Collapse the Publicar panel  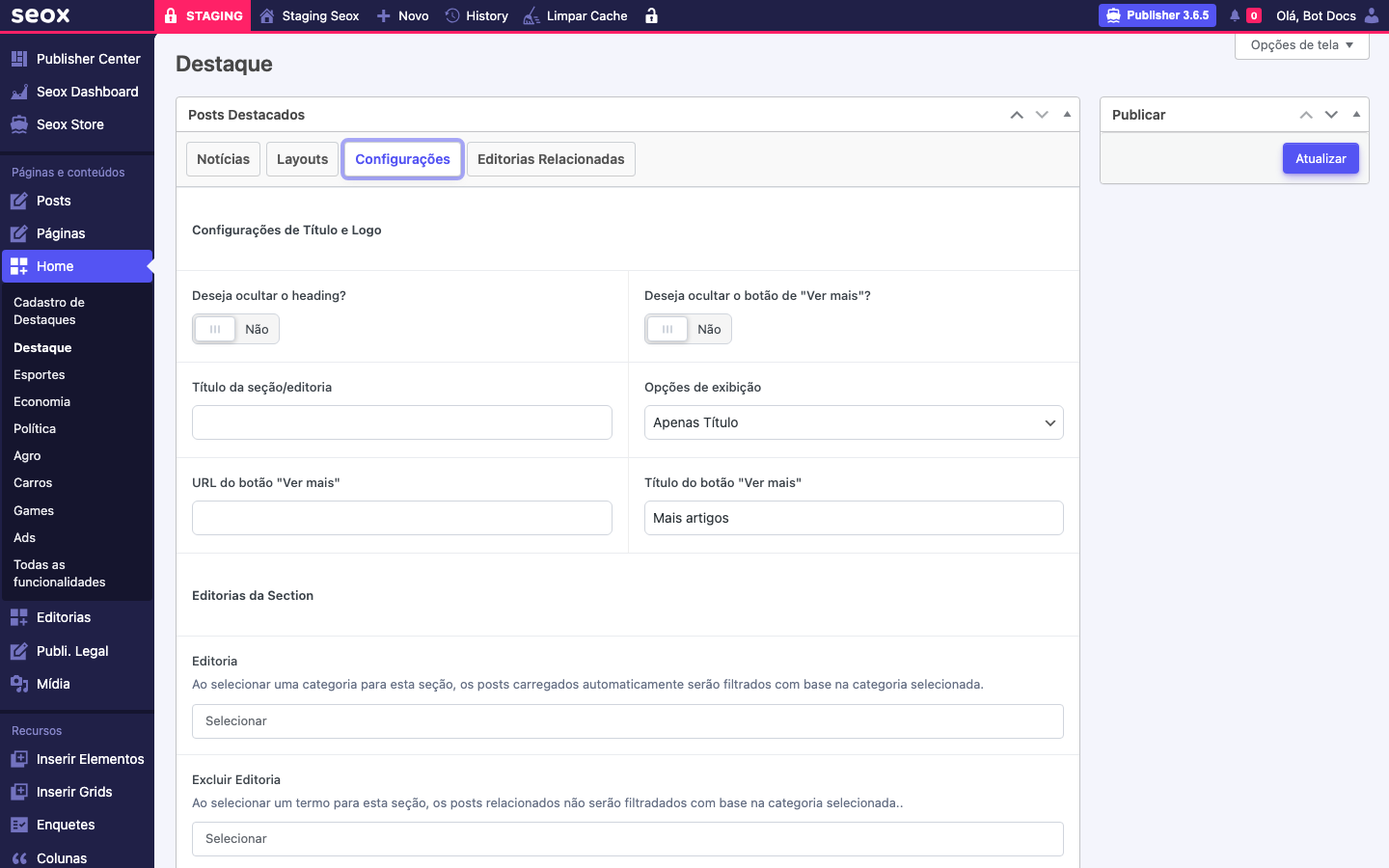click(1356, 115)
